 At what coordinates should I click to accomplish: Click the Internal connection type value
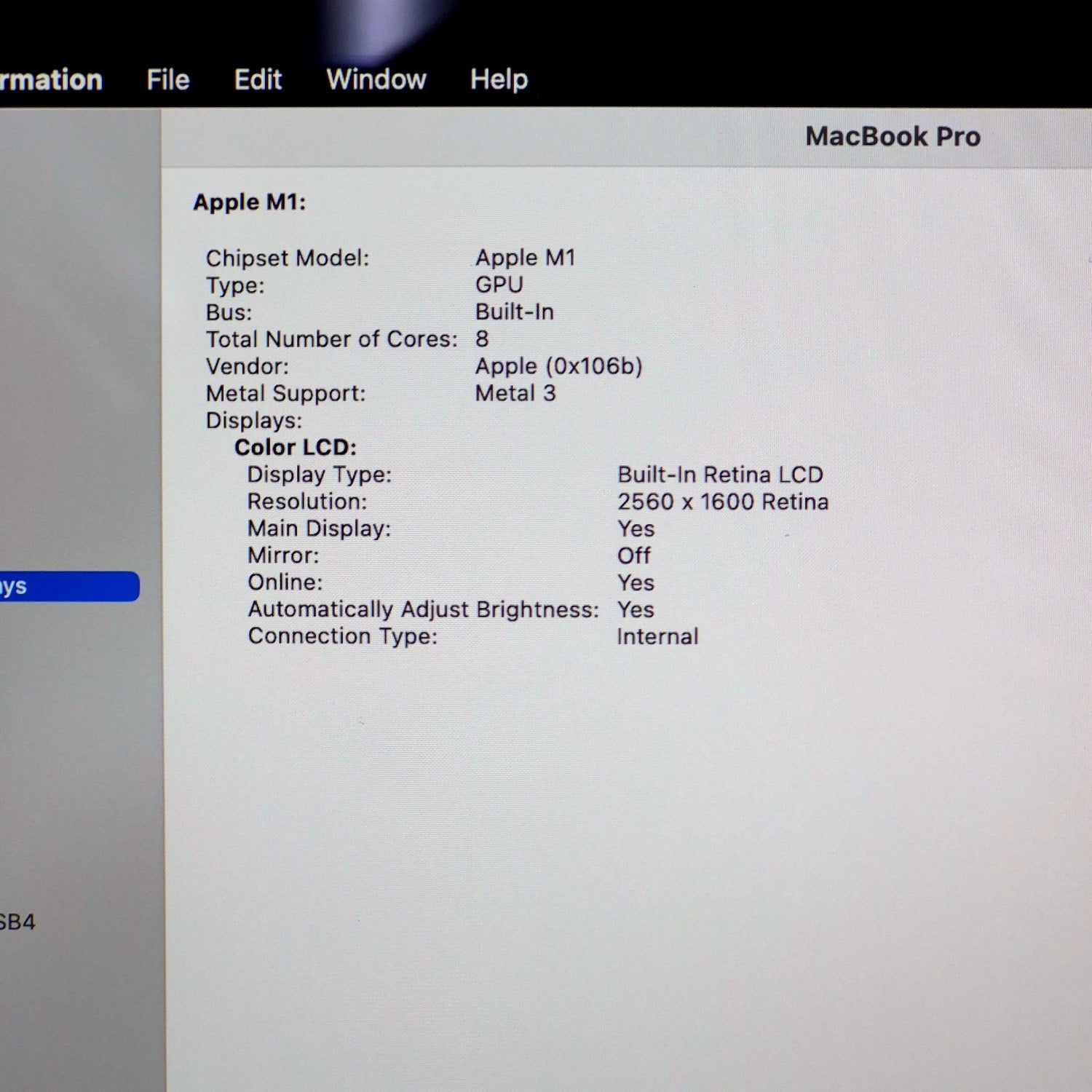657,637
